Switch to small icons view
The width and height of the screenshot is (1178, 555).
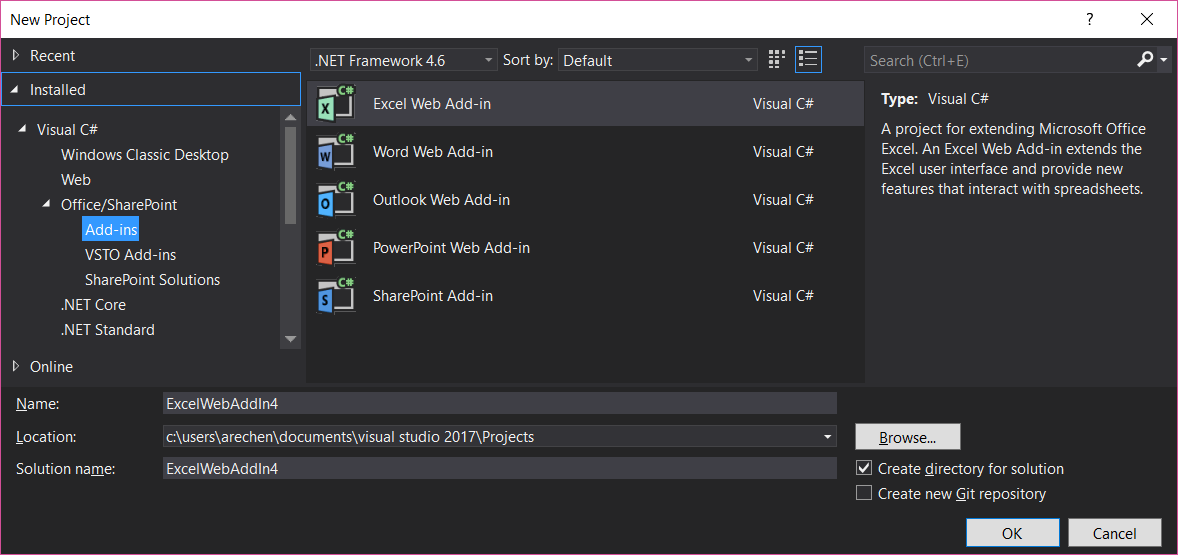[x=777, y=60]
